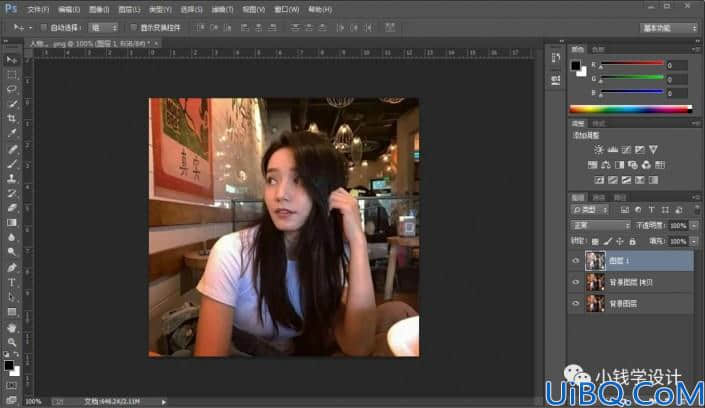Add Channel Mixer adjustment icon
The height and width of the screenshot is (408, 705).
(646, 165)
